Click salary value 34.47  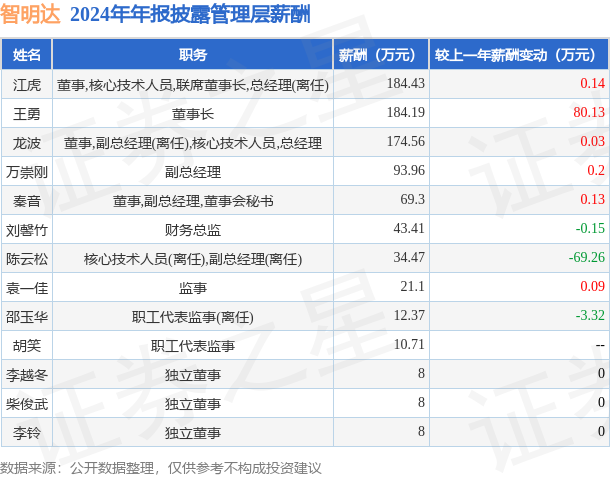click(409, 257)
